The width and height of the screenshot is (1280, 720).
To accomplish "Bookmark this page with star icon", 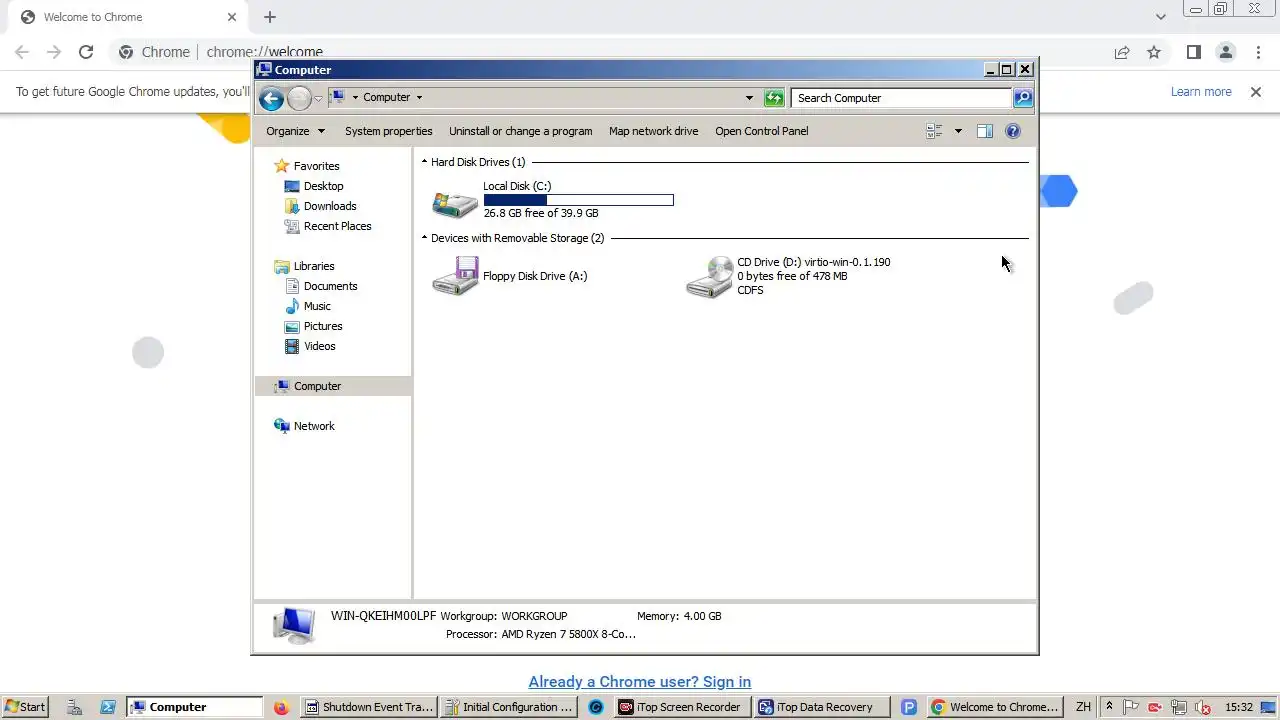I will pos(1154,52).
